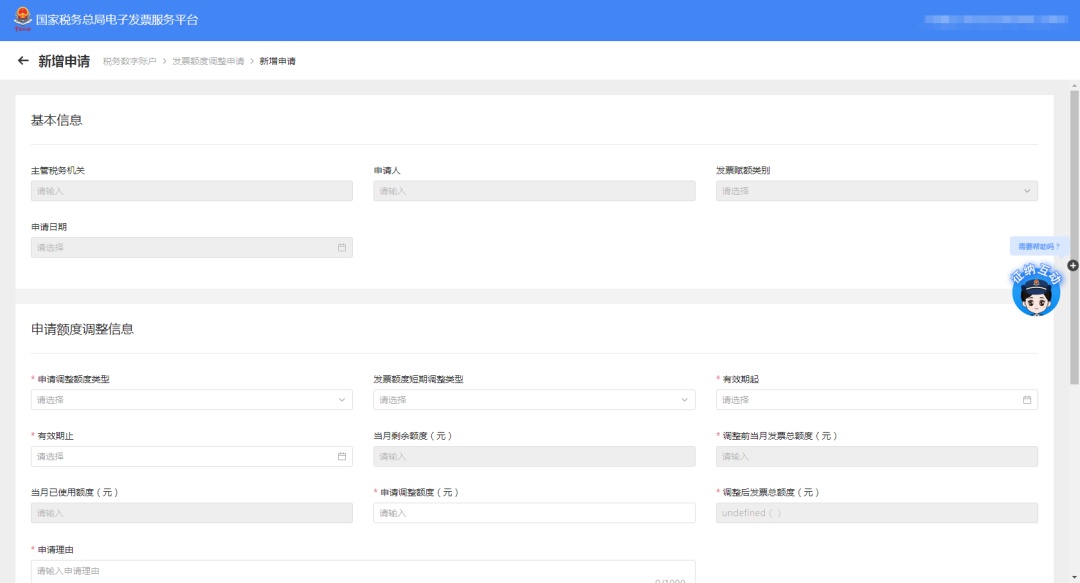The height and width of the screenshot is (583, 1080).
Task: Click the 税务数字账户 breadcrumb link
Action: pos(129,61)
